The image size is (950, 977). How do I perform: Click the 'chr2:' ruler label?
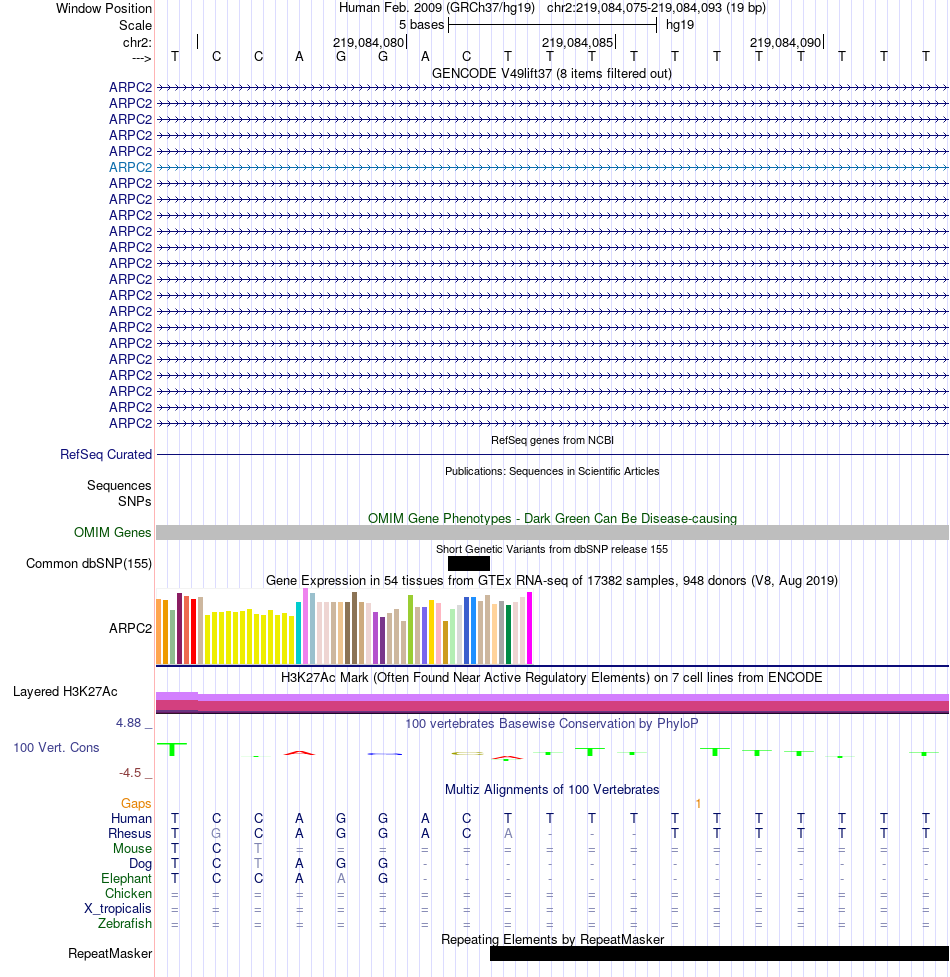tap(137, 42)
